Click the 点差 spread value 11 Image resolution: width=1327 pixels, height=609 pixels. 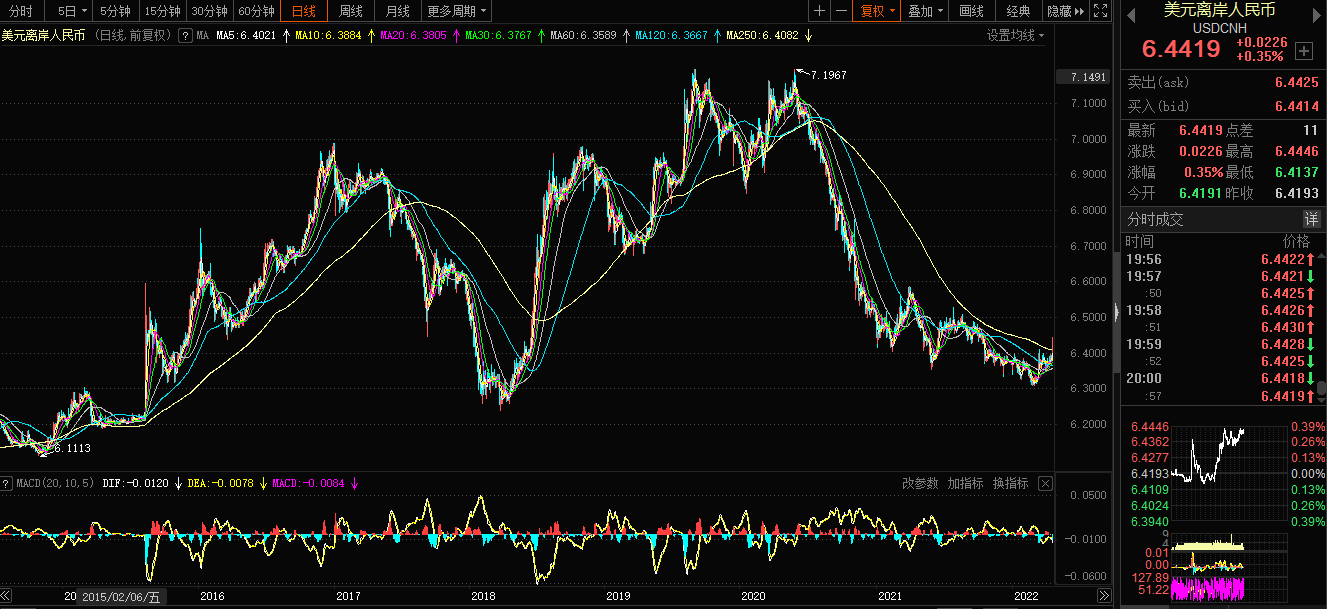pyautogui.click(x=1310, y=130)
